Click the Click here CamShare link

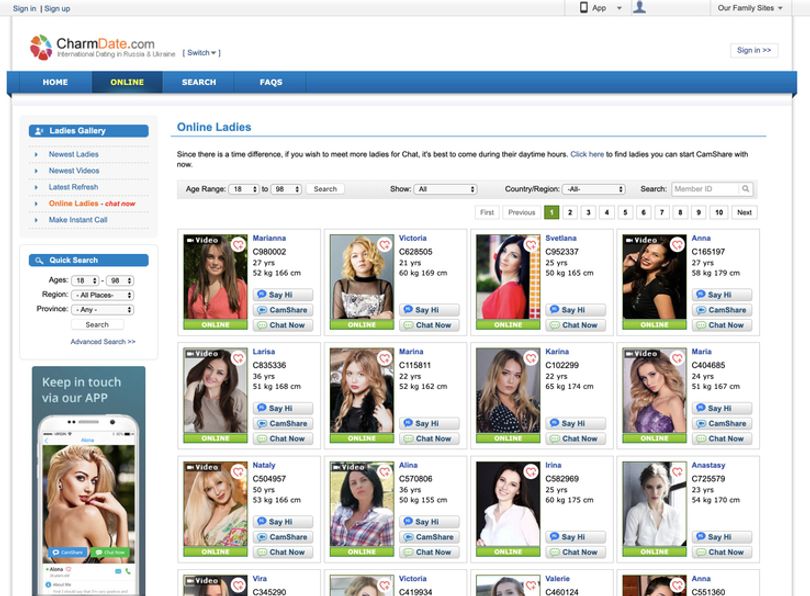click(587, 154)
